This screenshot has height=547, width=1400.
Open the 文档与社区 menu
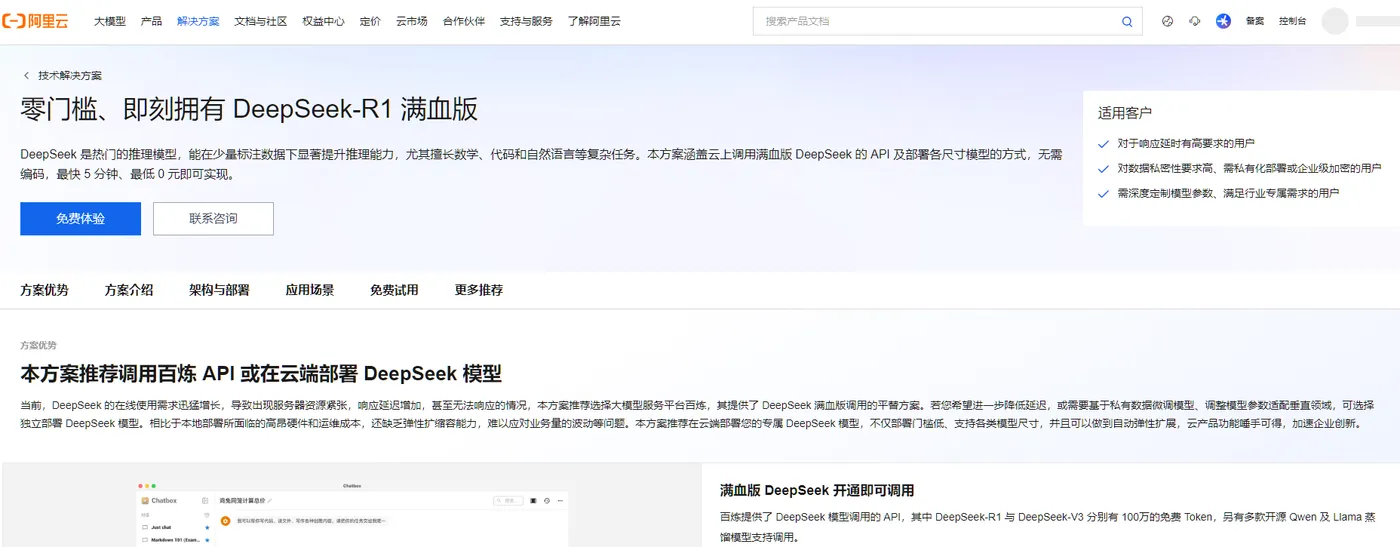click(x=260, y=21)
